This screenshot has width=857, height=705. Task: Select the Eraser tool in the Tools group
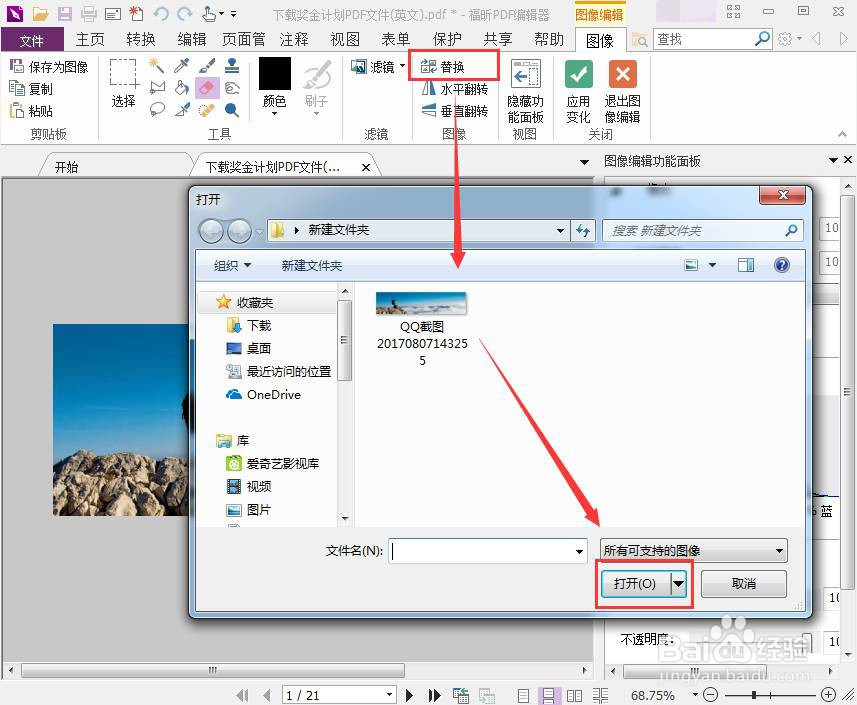click(207, 86)
